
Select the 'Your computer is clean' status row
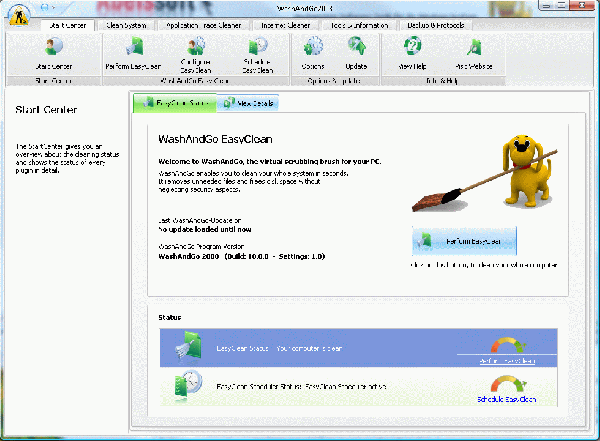click(358, 348)
